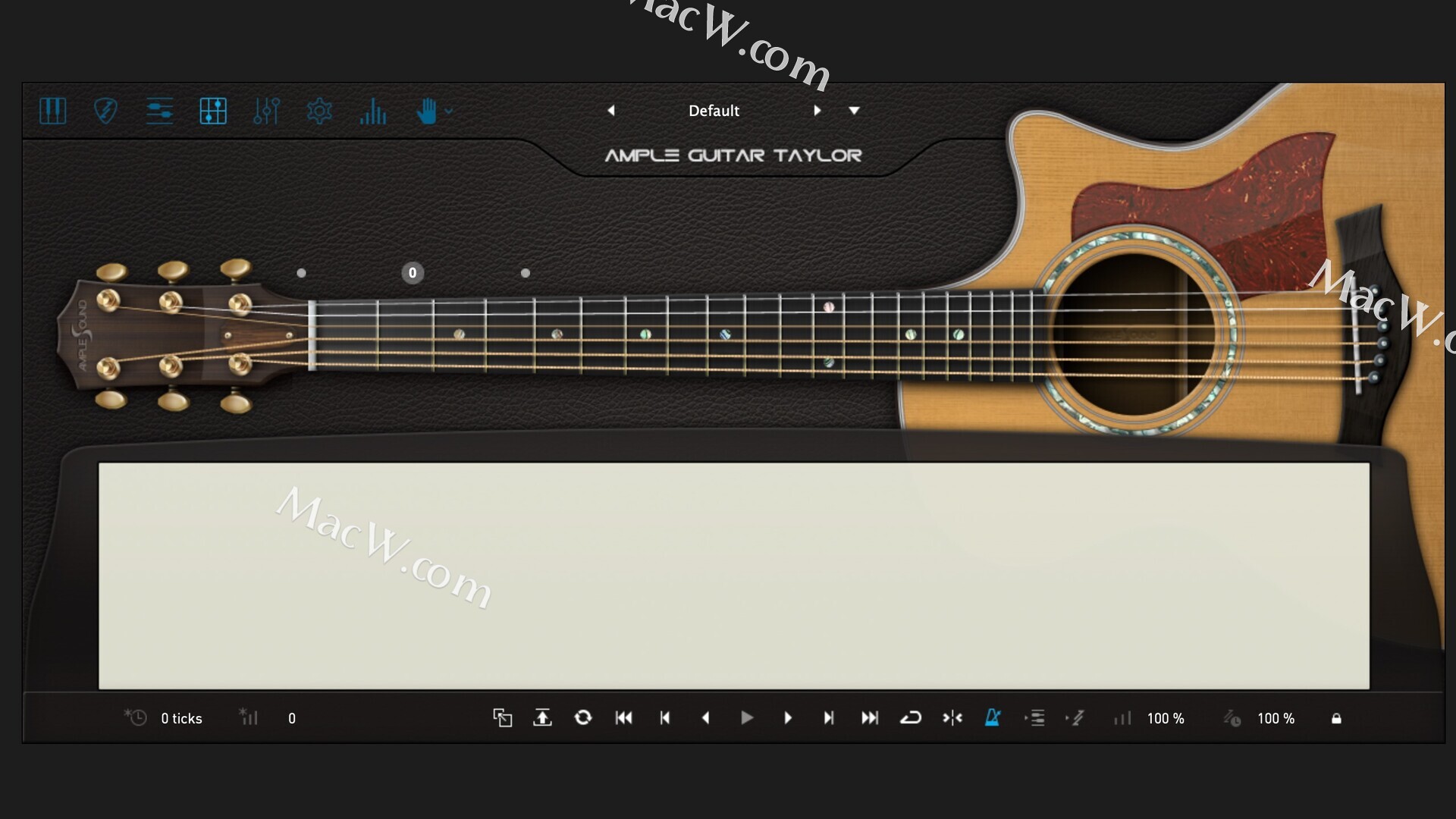Click the speed clock icon beside 100 %
1456x819 pixels.
click(x=1232, y=717)
